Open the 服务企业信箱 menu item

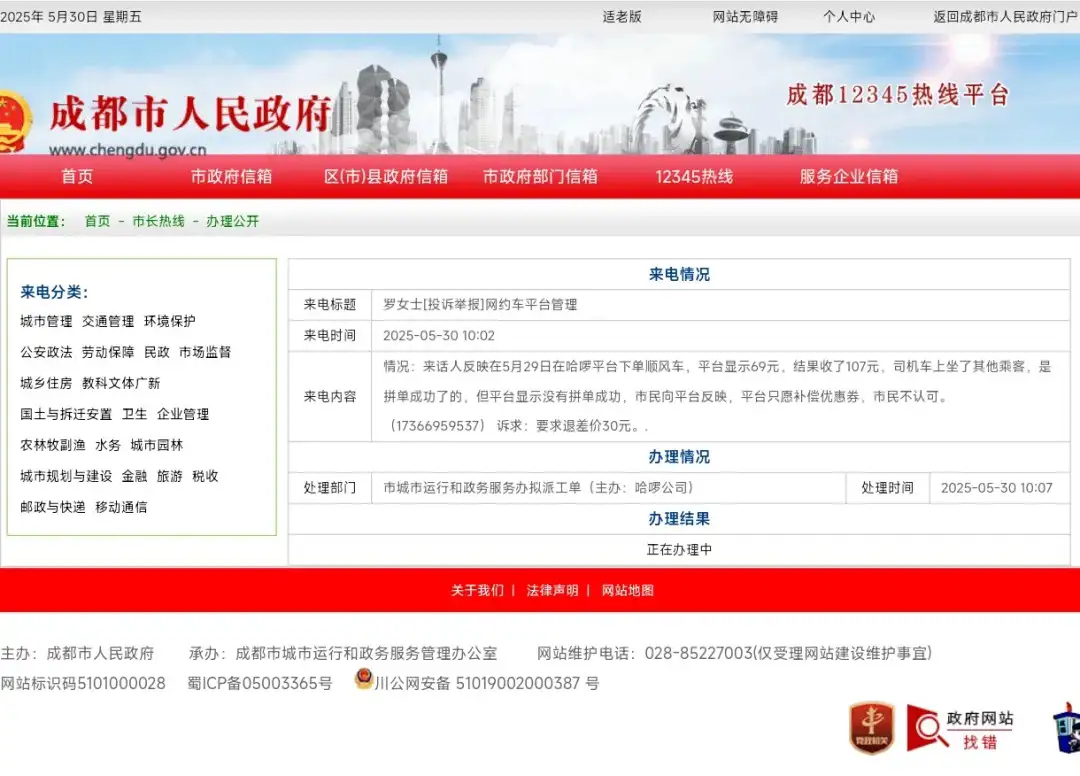(848, 176)
